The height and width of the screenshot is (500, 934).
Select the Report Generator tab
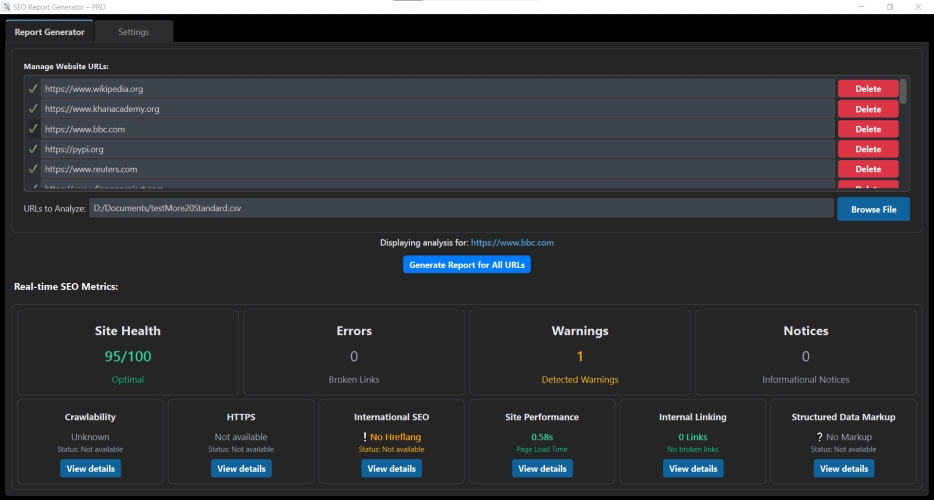tap(49, 32)
